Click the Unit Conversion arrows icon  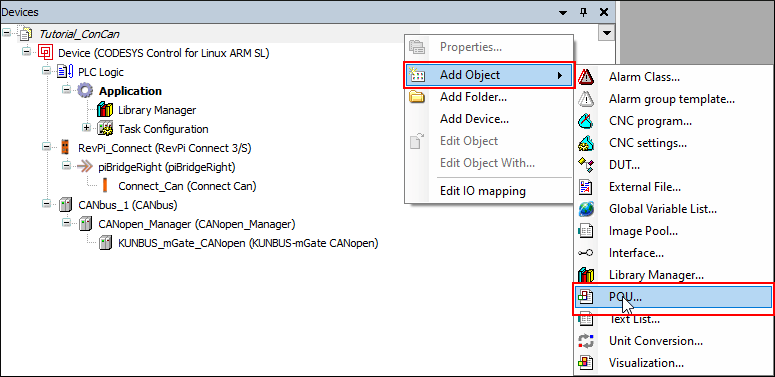[x=586, y=341]
